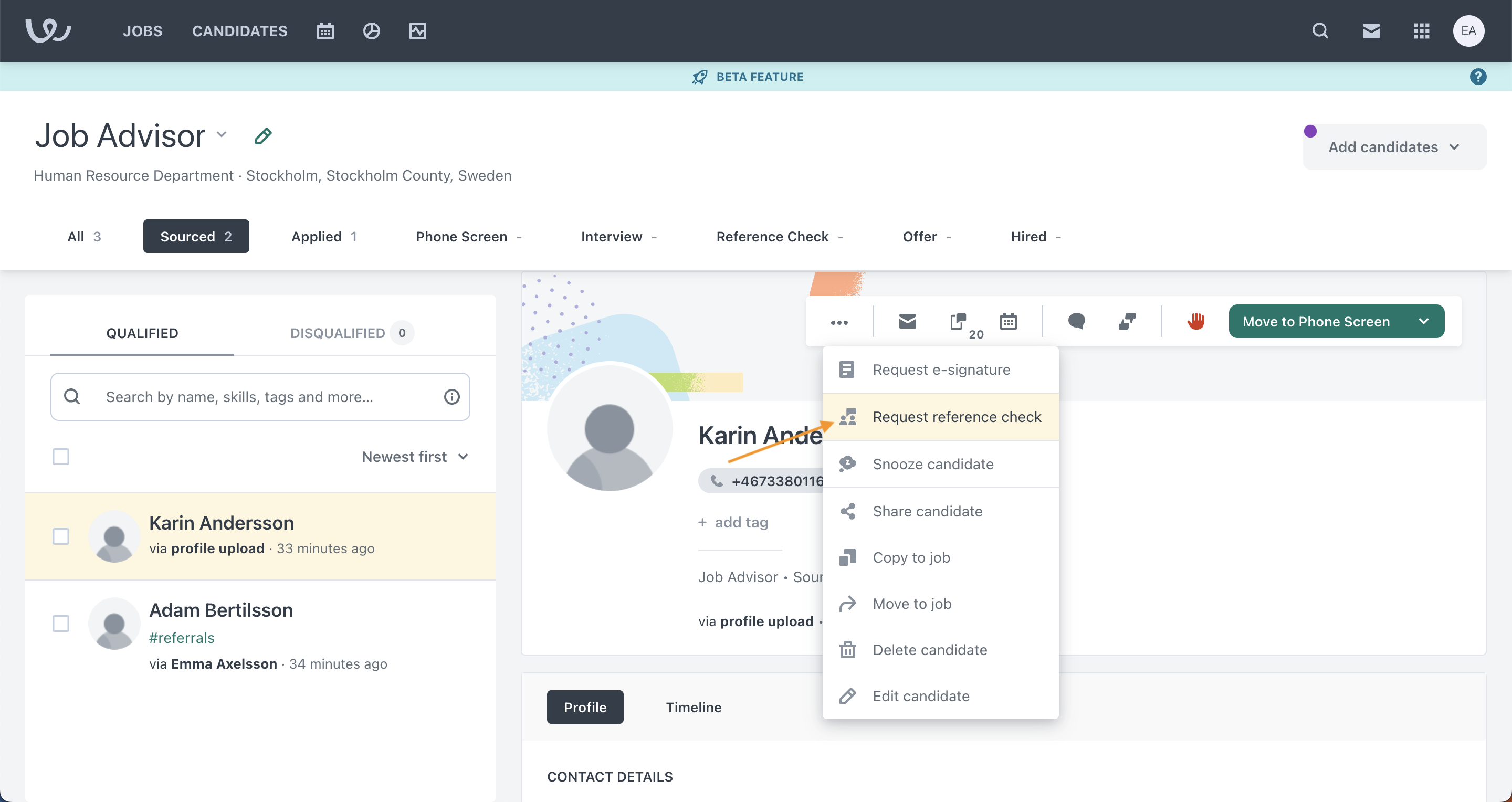The image size is (1512, 802).
Task: Open the Add candidates dropdown
Action: pos(1394,146)
